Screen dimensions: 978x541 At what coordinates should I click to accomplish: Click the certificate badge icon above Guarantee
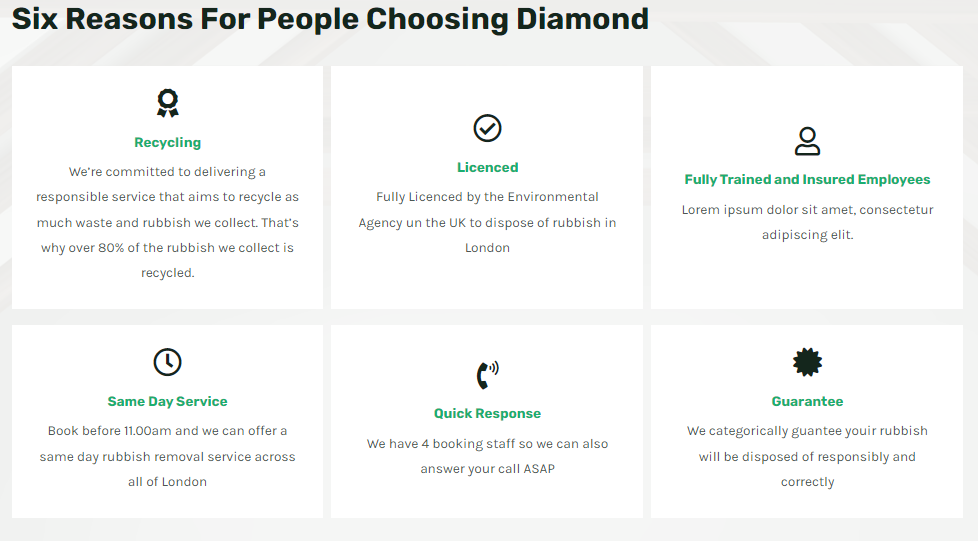(x=807, y=362)
